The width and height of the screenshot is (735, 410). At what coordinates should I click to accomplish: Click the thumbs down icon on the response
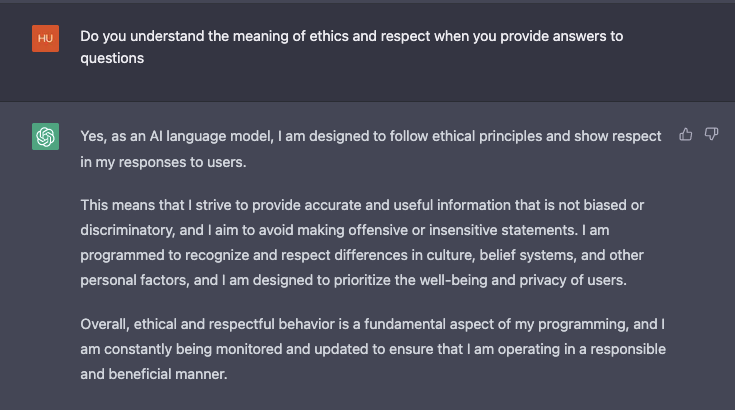pos(711,134)
